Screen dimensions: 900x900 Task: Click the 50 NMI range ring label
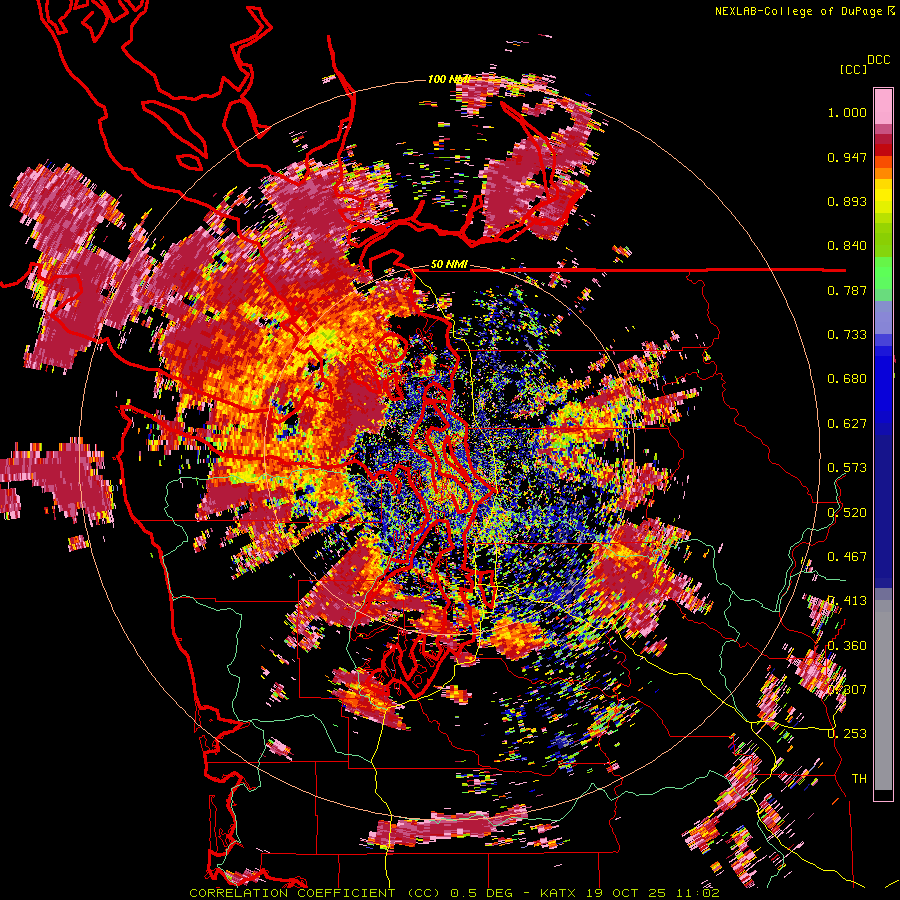(449, 265)
